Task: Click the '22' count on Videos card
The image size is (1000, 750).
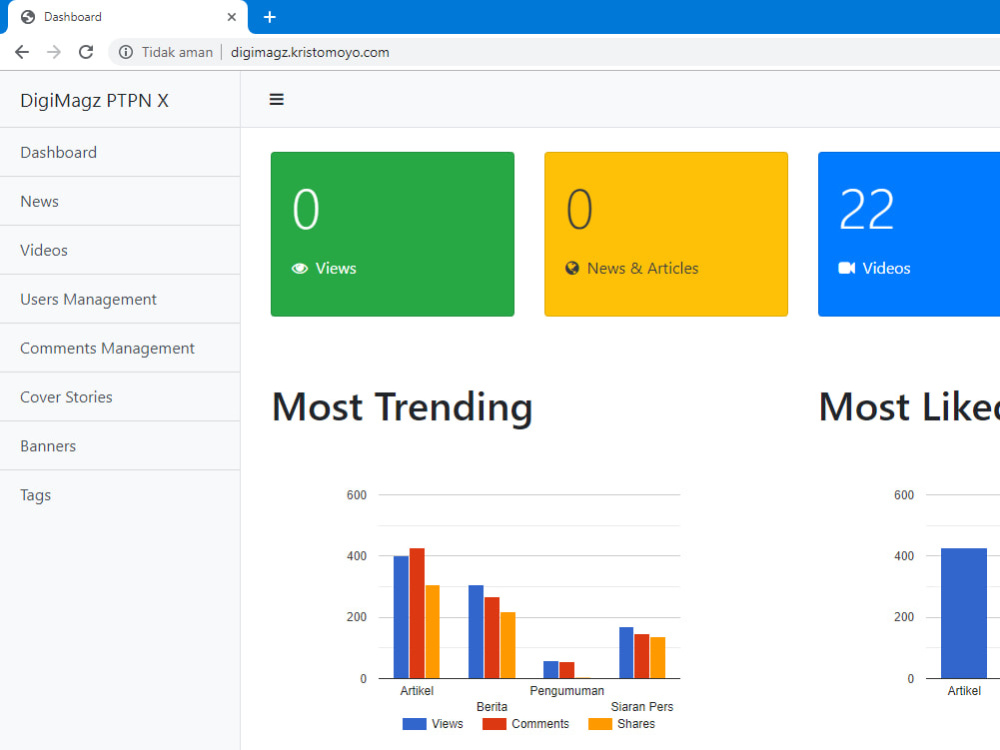Action: coord(867,209)
